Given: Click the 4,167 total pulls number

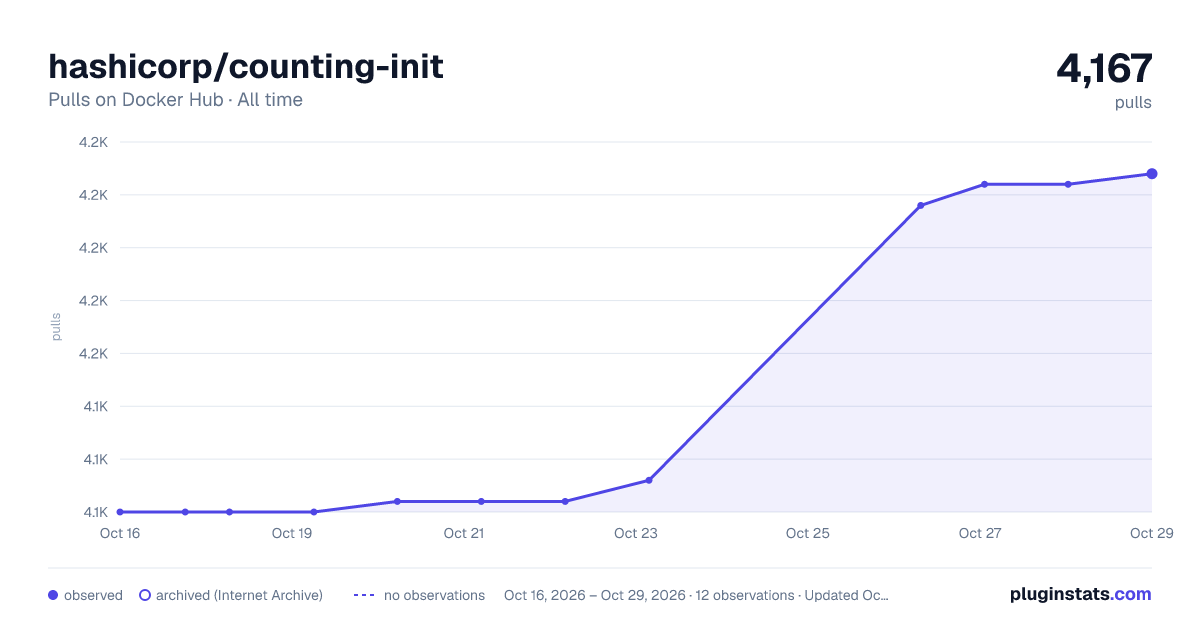Looking at the screenshot, I should coord(1104,68).
